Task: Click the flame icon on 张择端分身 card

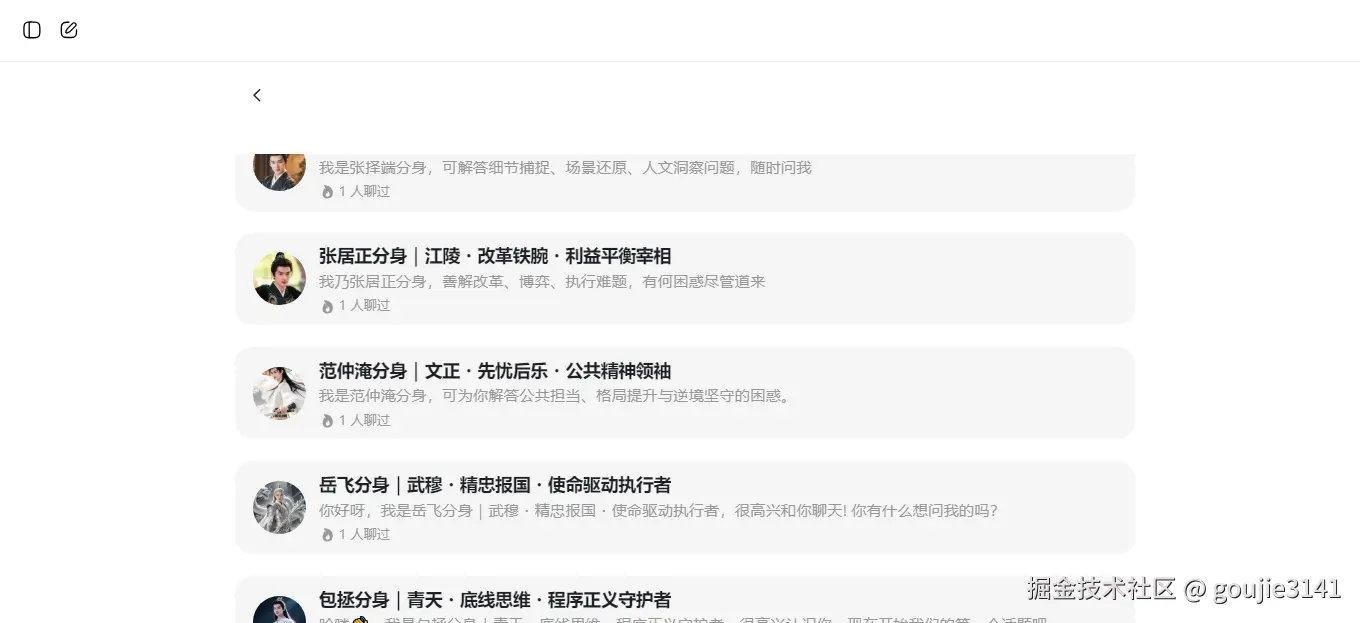Action: coord(327,191)
